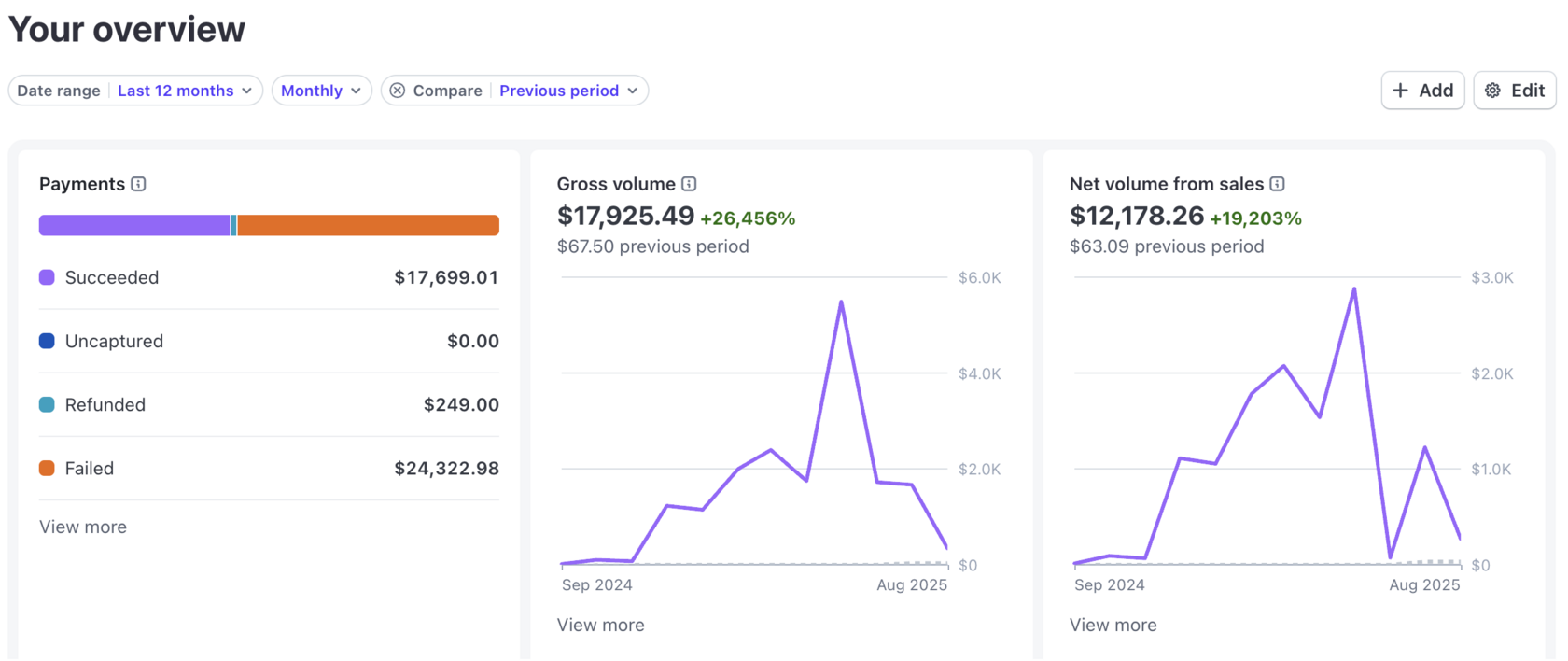The height and width of the screenshot is (661, 1568).
Task: Click Sep 2024 label under Gross volume chart
Action: pyautogui.click(x=597, y=584)
